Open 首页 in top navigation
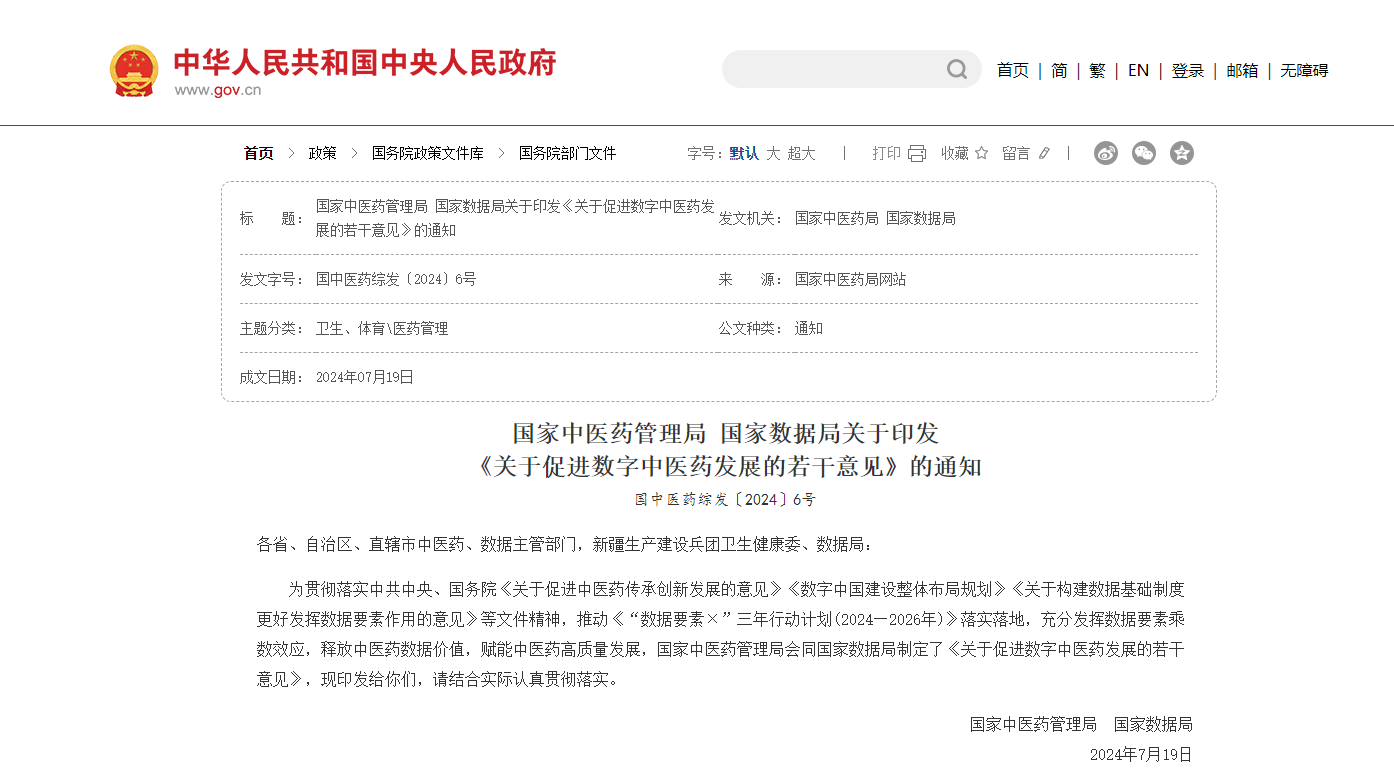 [x=1013, y=70]
